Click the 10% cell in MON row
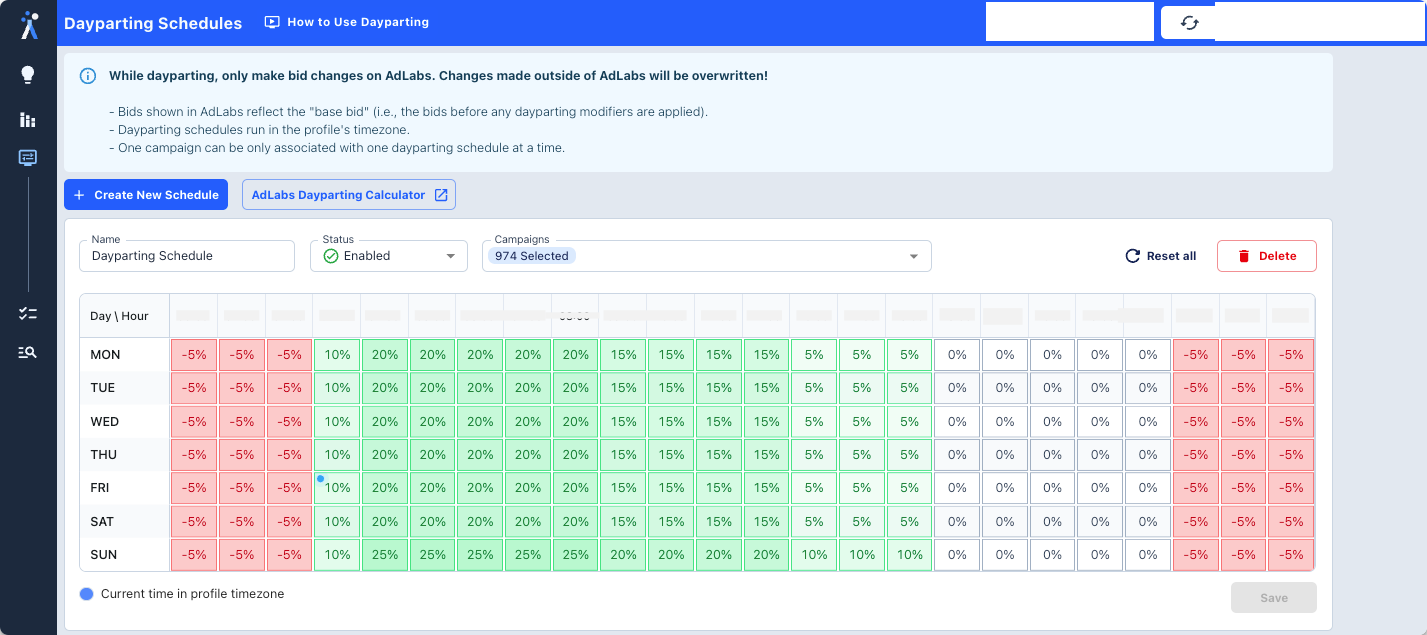This screenshot has width=1427, height=635. 337,355
